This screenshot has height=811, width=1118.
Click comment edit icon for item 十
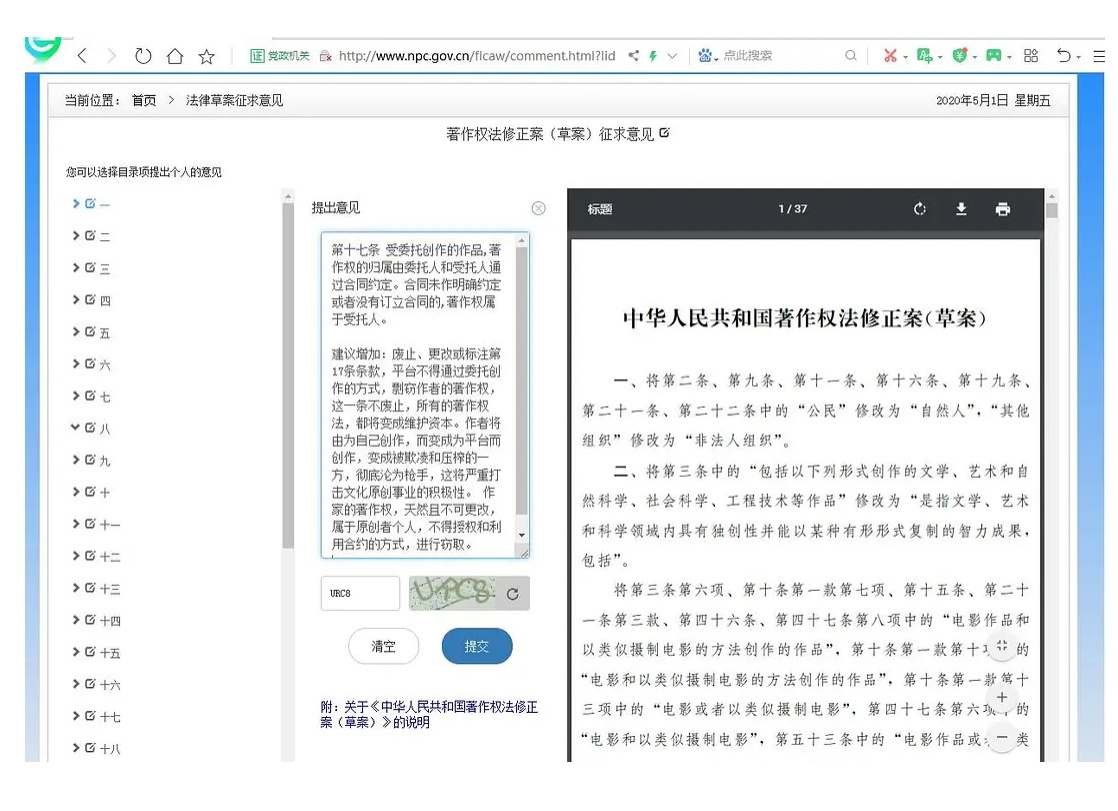91,491
